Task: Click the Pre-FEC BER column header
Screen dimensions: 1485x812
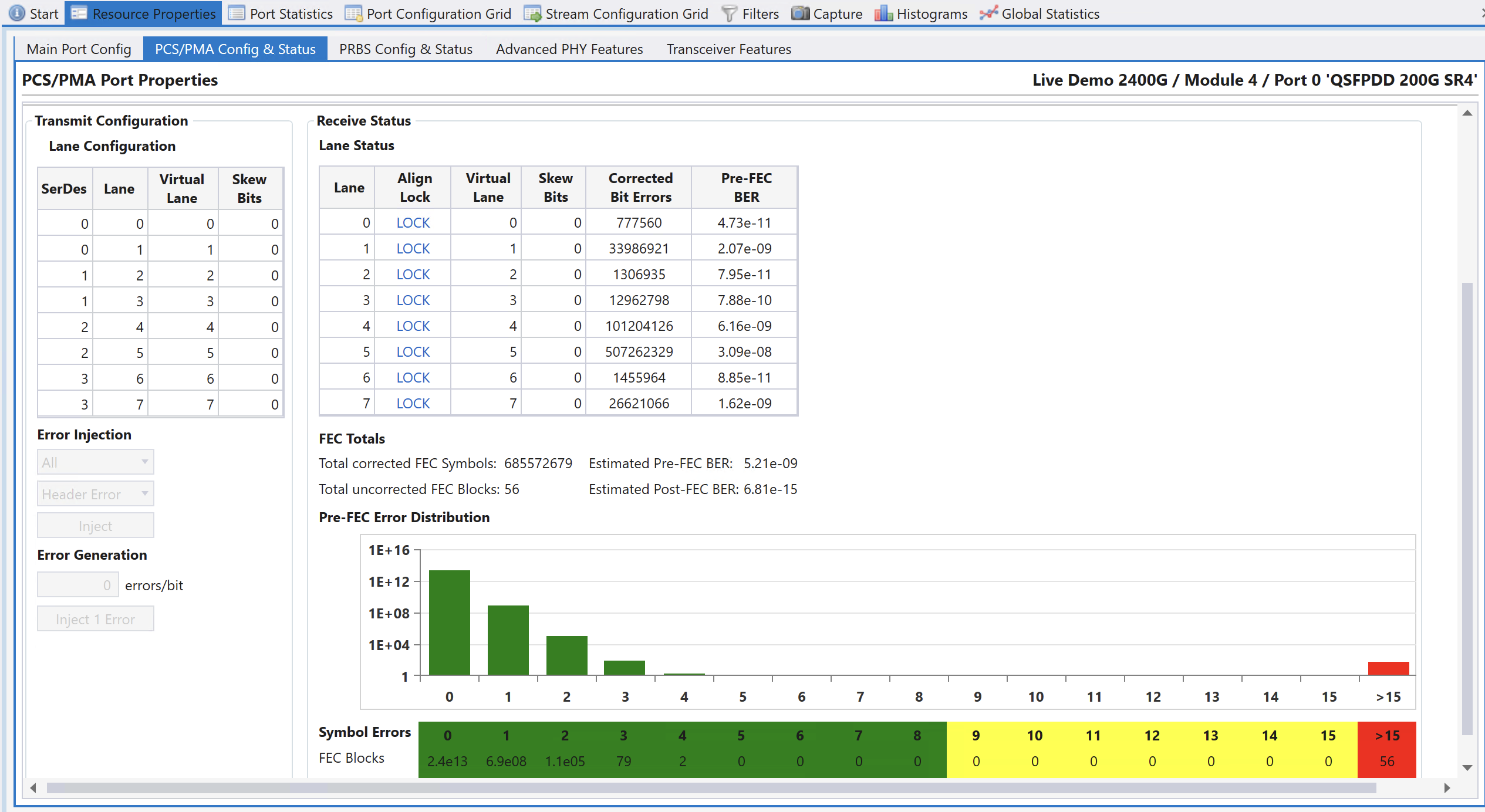Action: coord(745,187)
